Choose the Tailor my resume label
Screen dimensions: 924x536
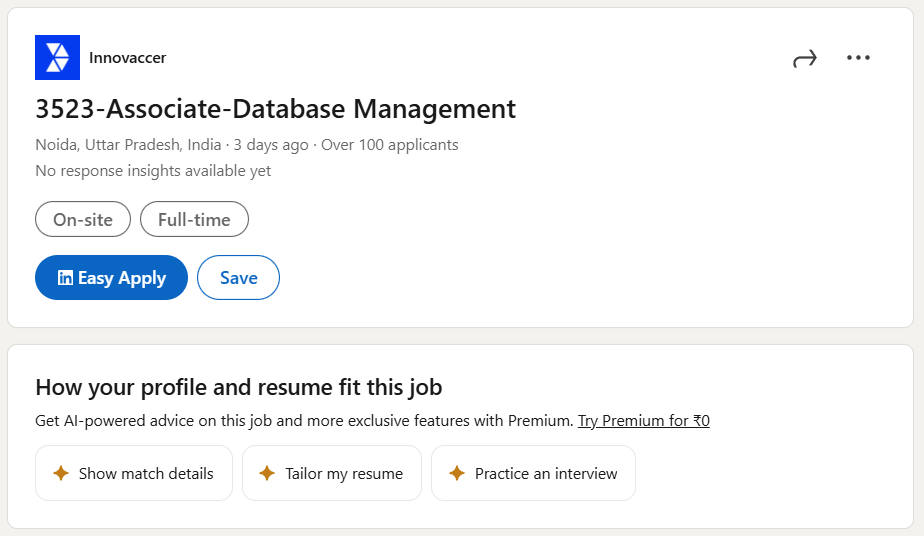pos(344,473)
